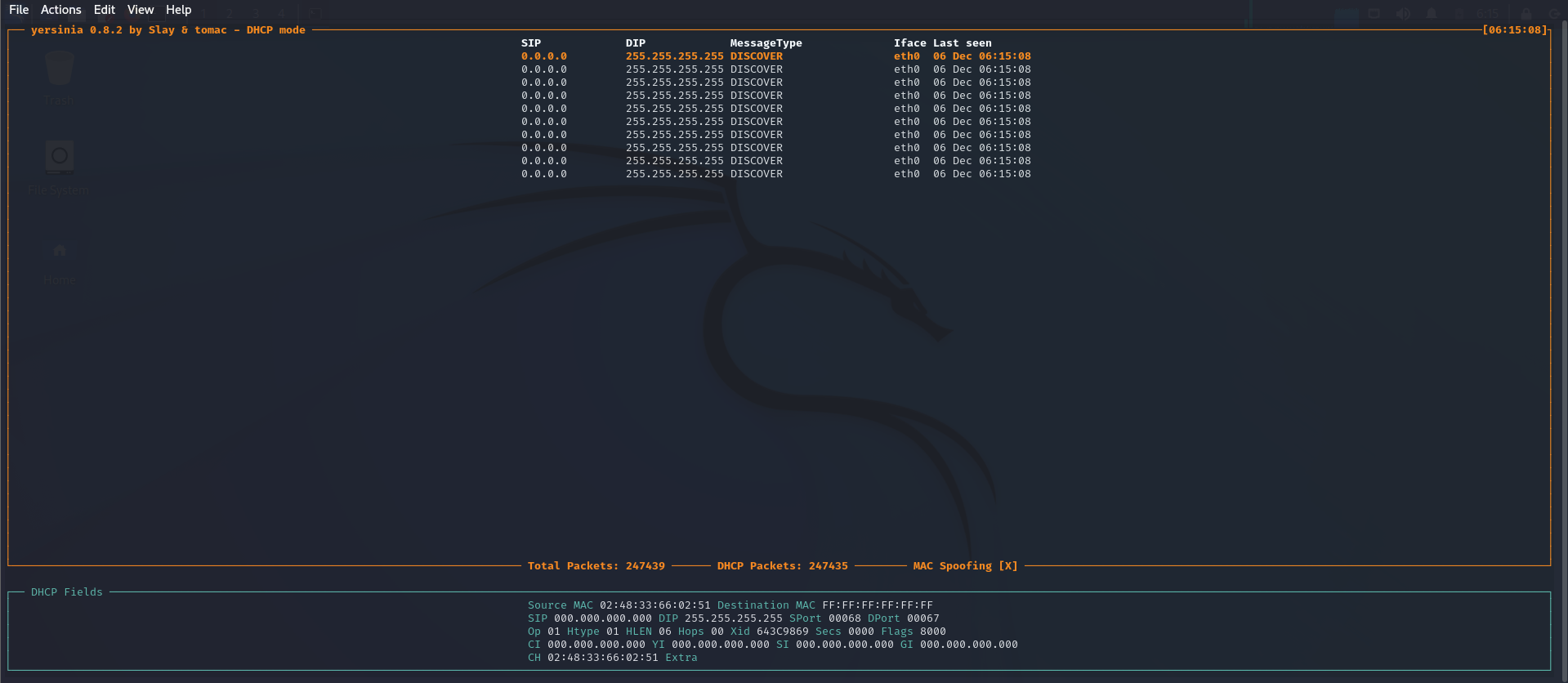The width and height of the screenshot is (1568, 683).
Task: Click SIP value 000.000.000.000 in DHCP Fields
Action: 603,618
